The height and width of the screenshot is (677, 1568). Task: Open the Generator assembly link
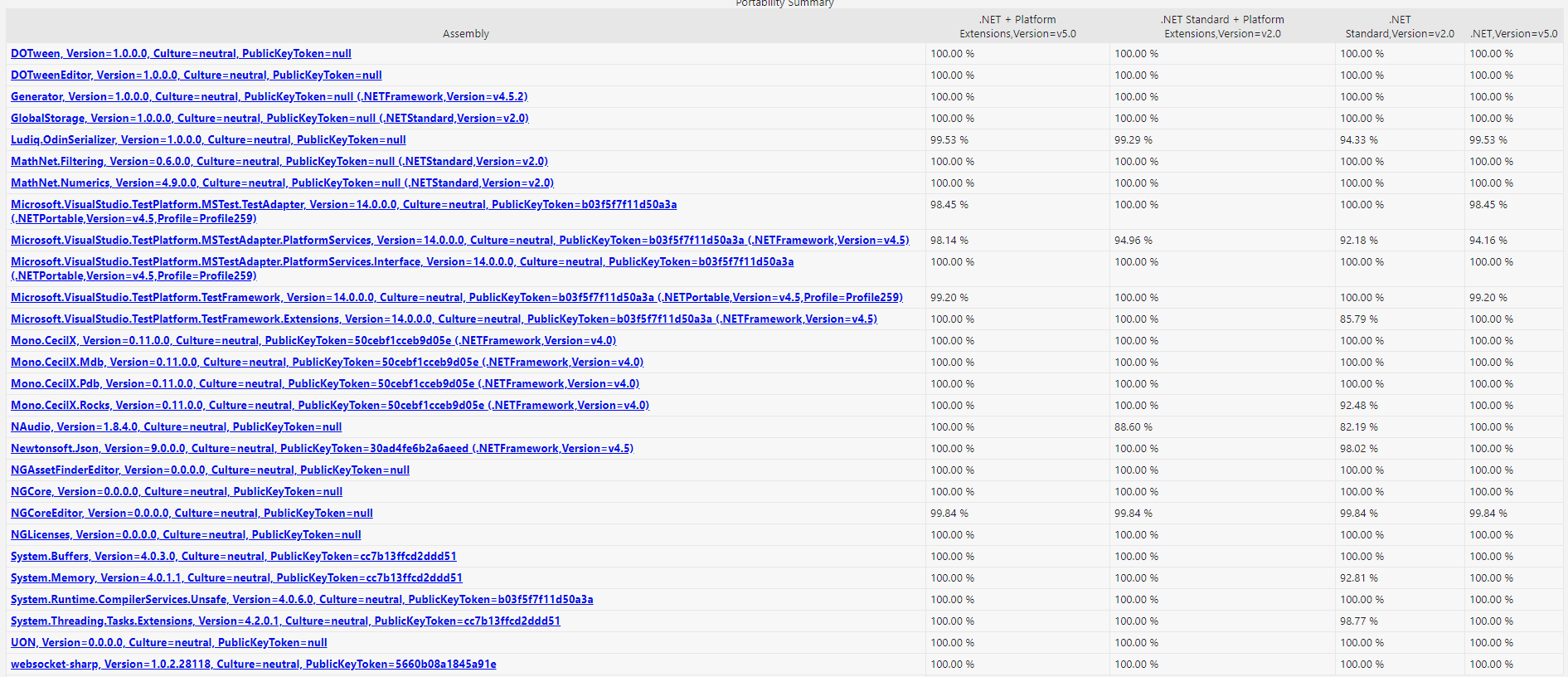269,97
